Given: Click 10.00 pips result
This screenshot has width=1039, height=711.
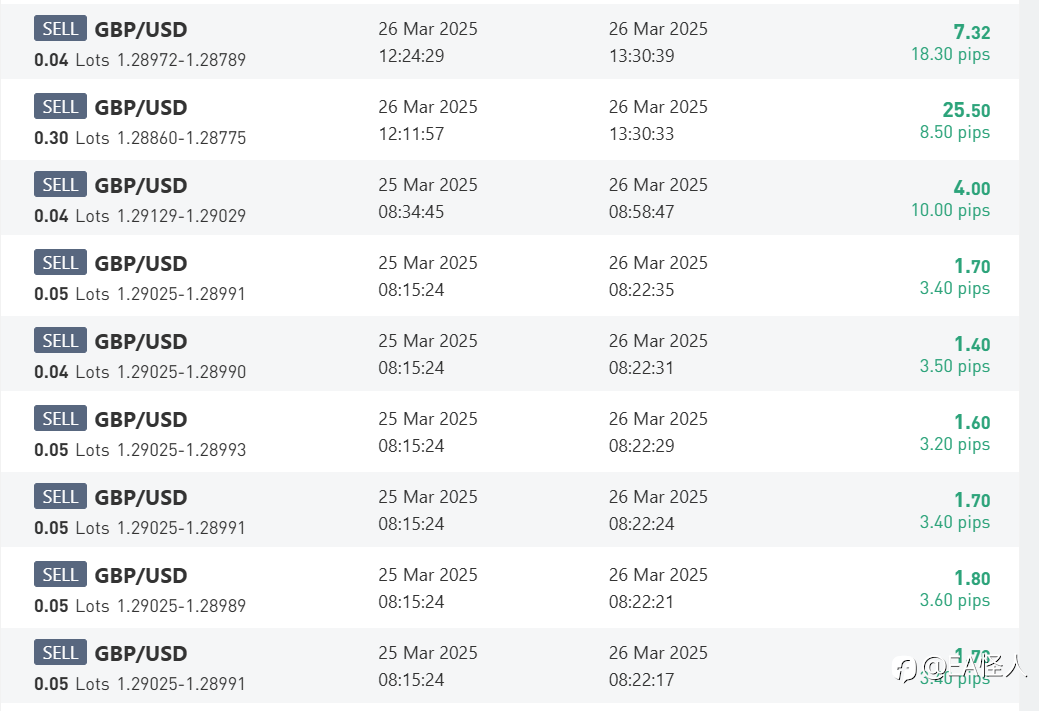Looking at the screenshot, I should [950, 211].
